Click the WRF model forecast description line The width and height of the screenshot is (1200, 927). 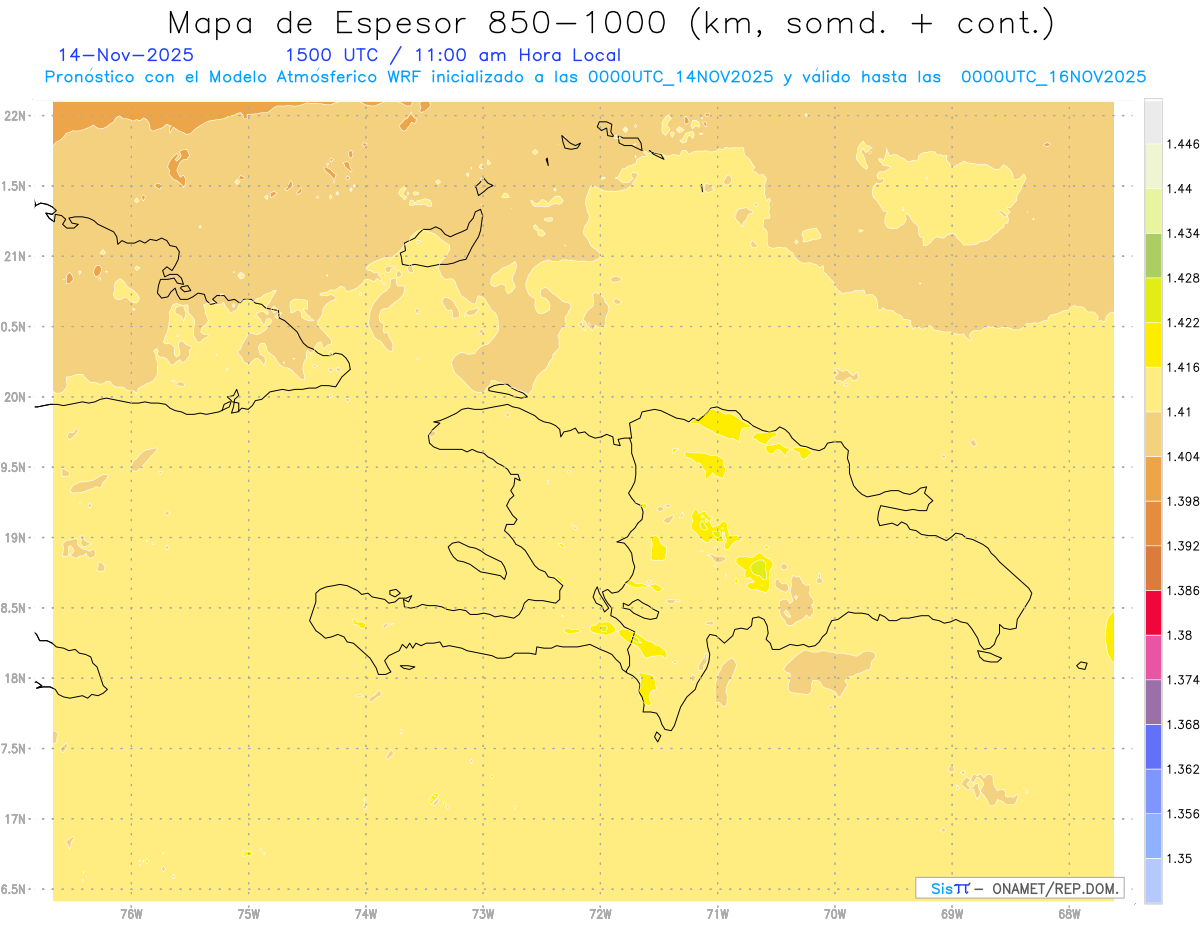tap(595, 77)
